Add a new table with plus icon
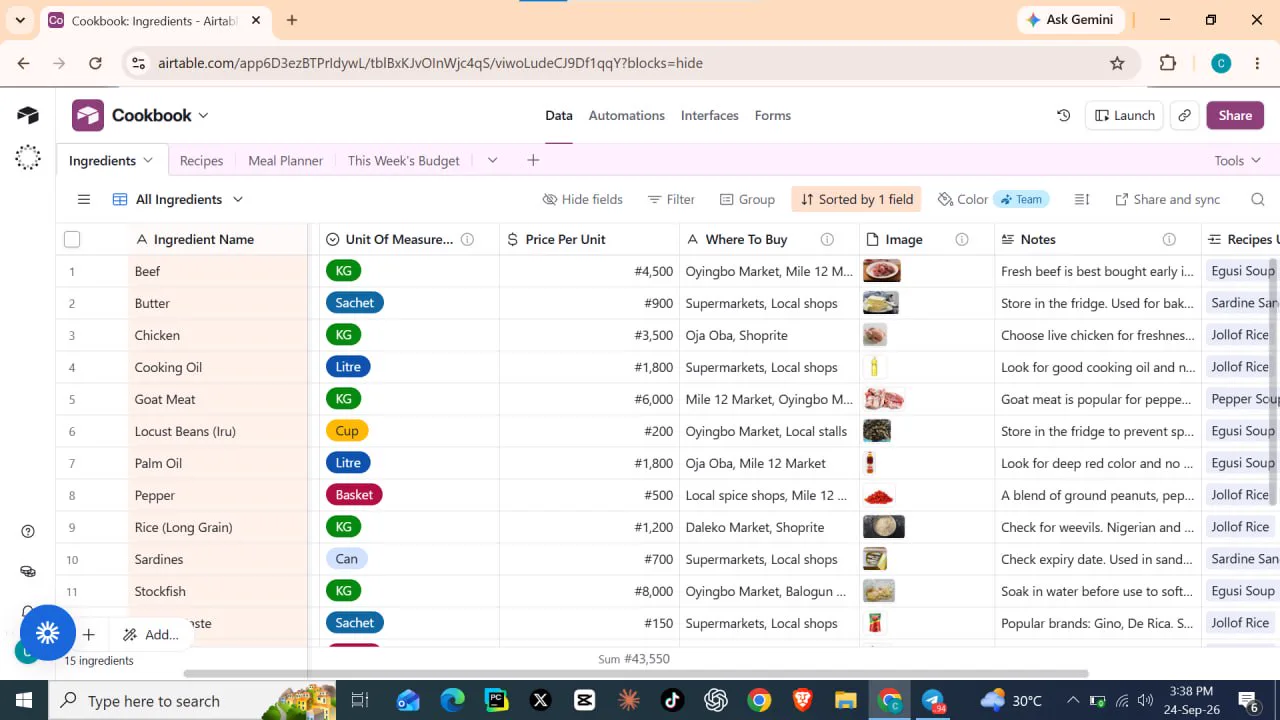The image size is (1280, 720). (x=533, y=160)
